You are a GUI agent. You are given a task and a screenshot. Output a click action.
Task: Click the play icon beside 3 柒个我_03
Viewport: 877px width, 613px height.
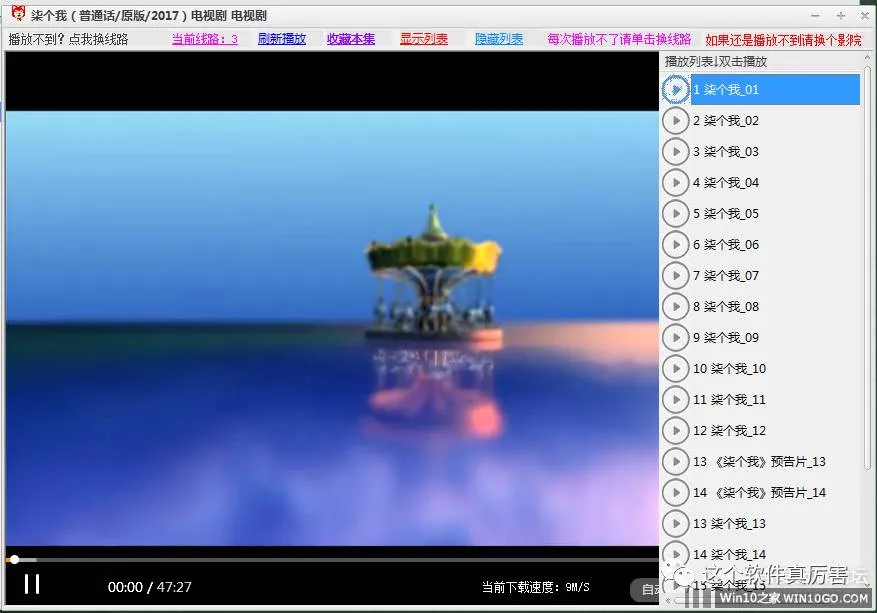[675, 152]
